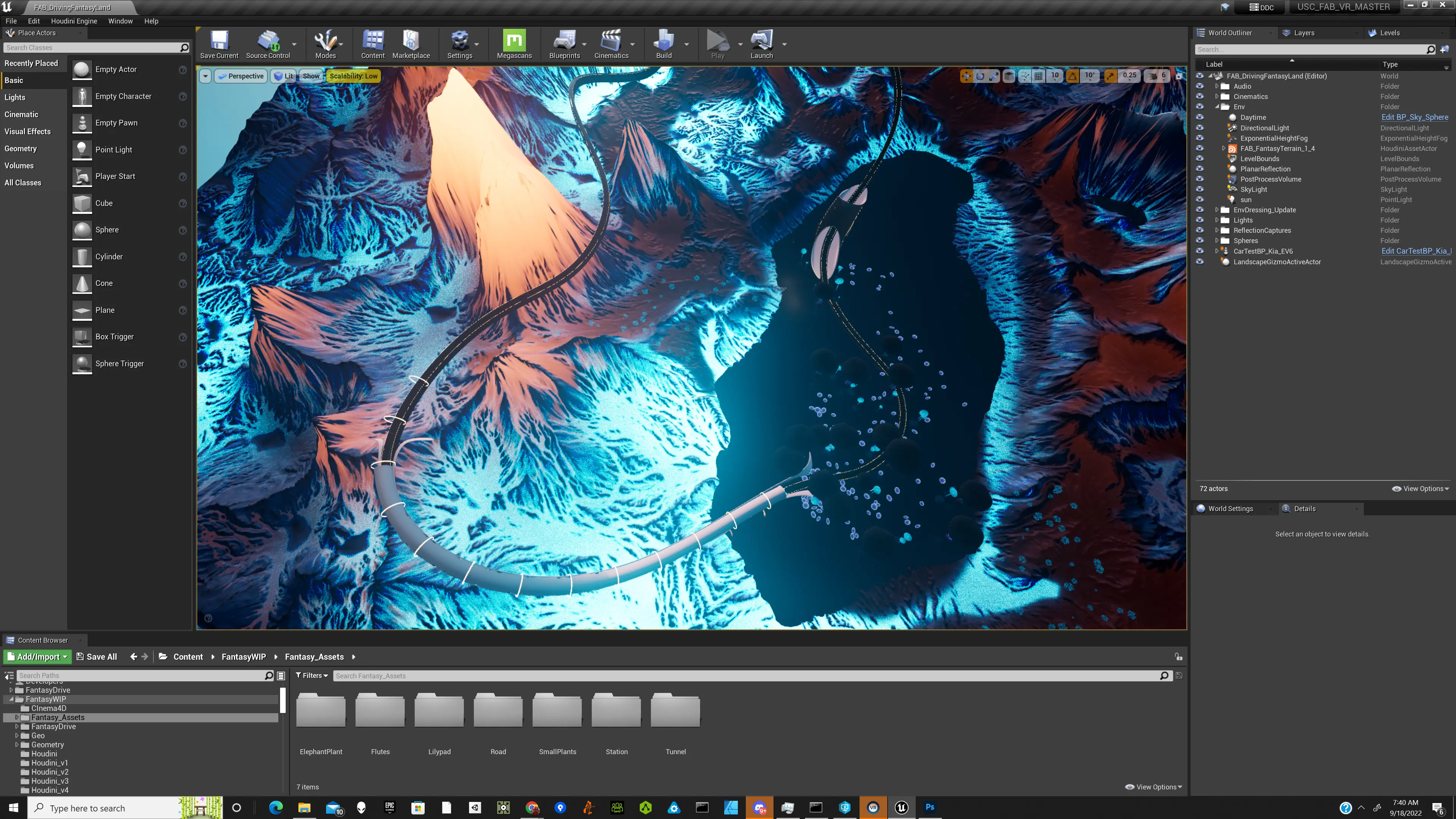
Task: Toggle grid snapping in the viewport
Action: 1039,76
